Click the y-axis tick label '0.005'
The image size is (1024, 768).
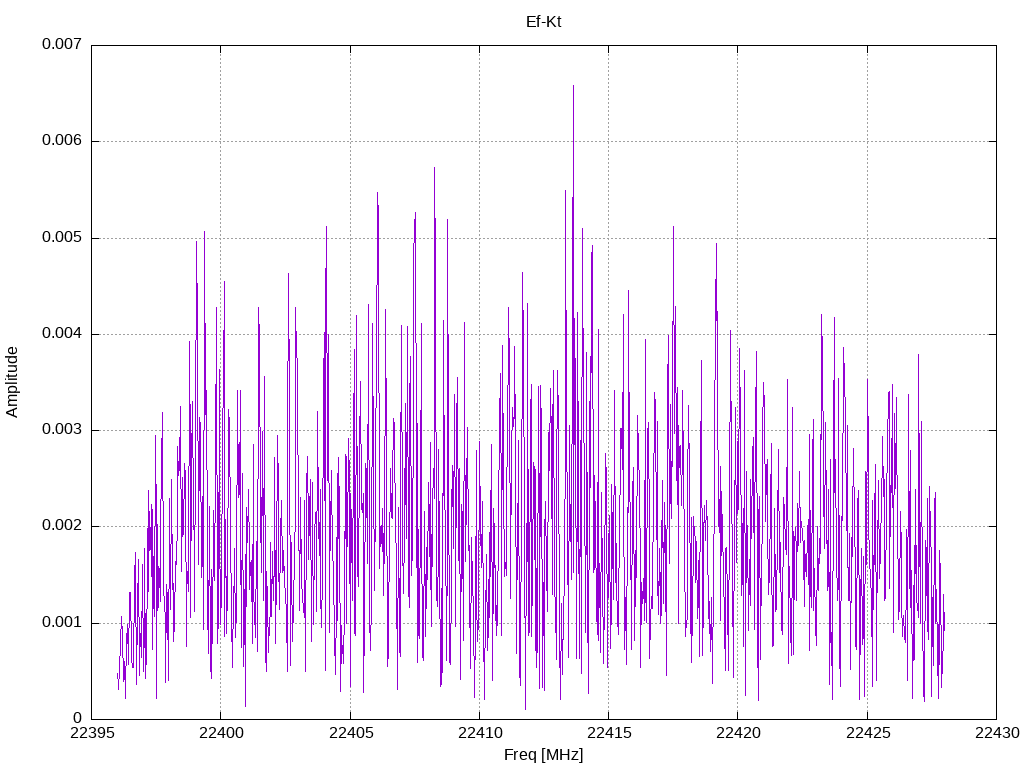coord(62,237)
